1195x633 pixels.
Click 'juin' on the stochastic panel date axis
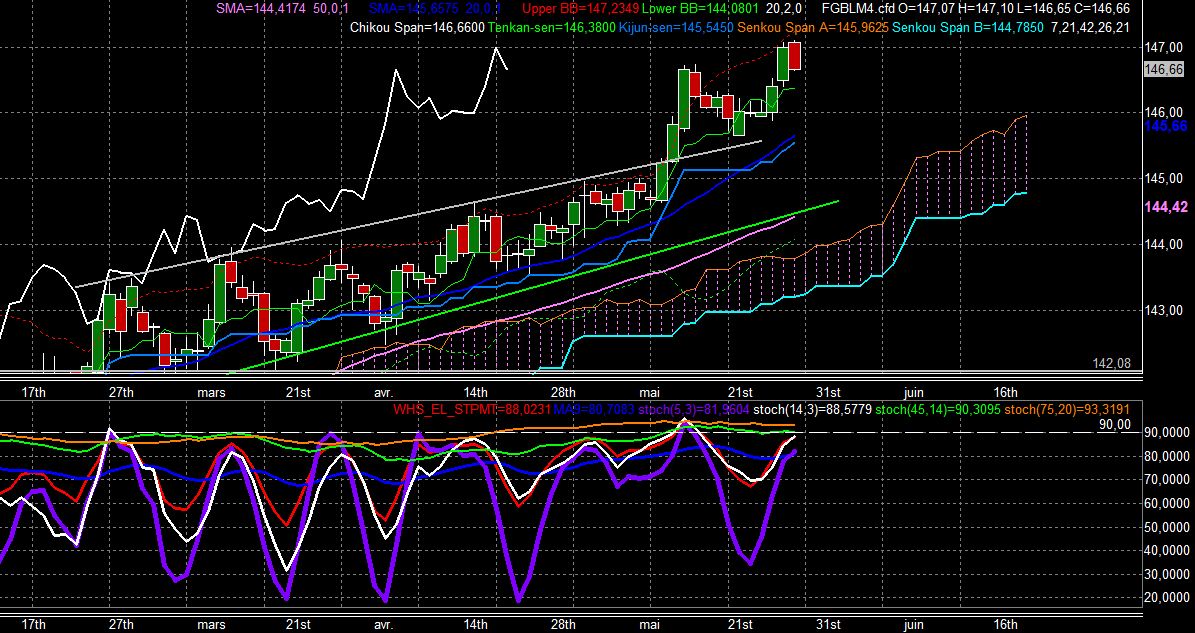pos(913,625)
